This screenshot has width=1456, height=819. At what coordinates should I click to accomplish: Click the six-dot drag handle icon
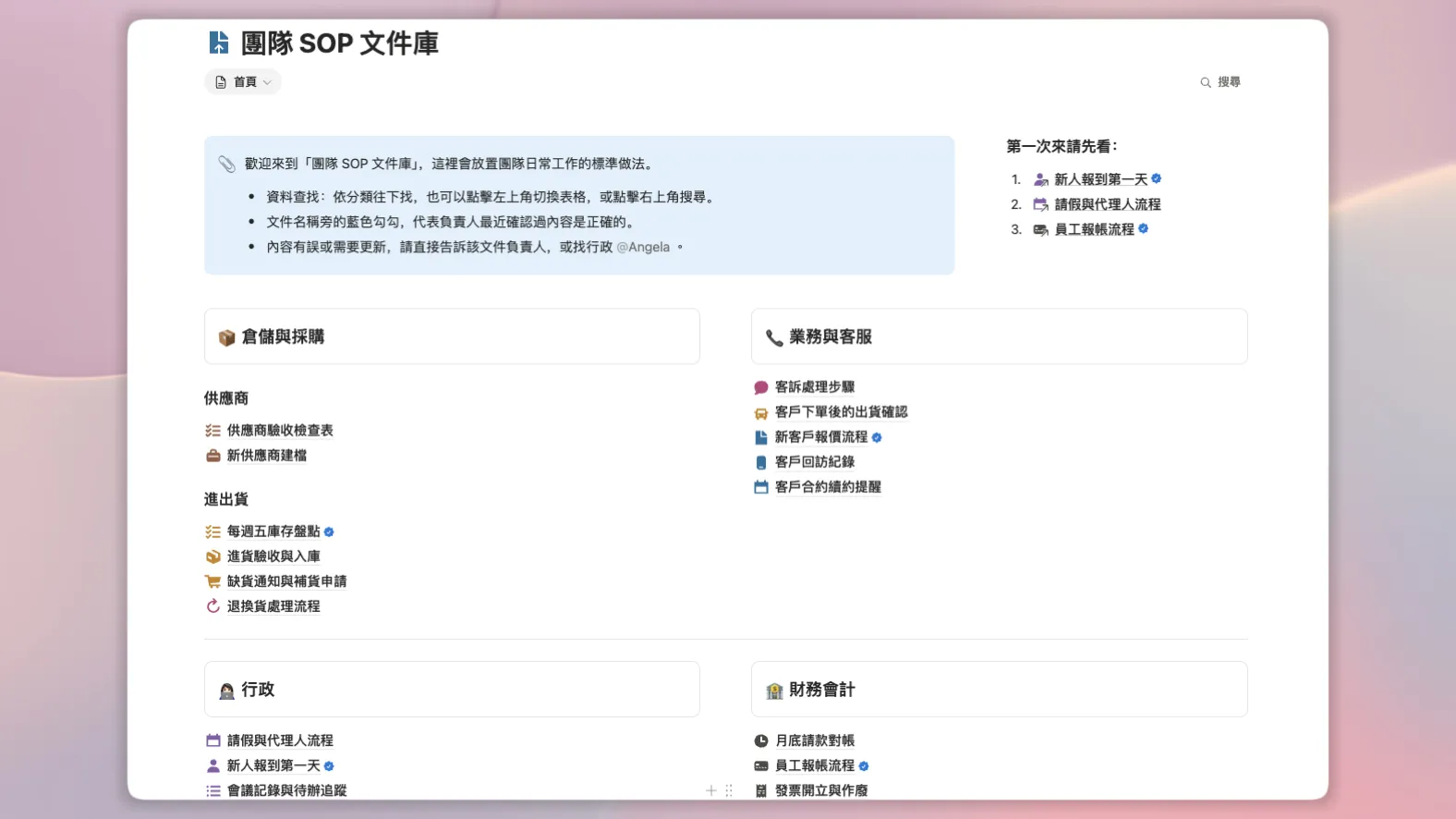click(729, 790)
